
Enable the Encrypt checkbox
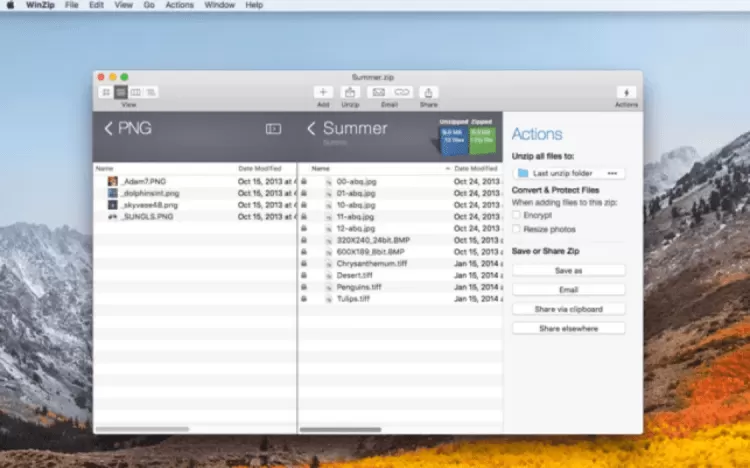[x=516, y=214]
